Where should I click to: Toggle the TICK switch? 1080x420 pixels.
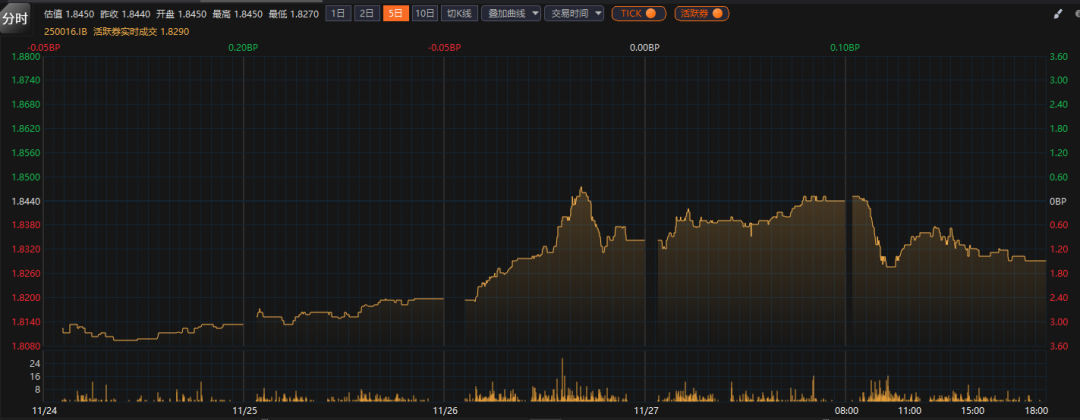click(x=639, y=13)
